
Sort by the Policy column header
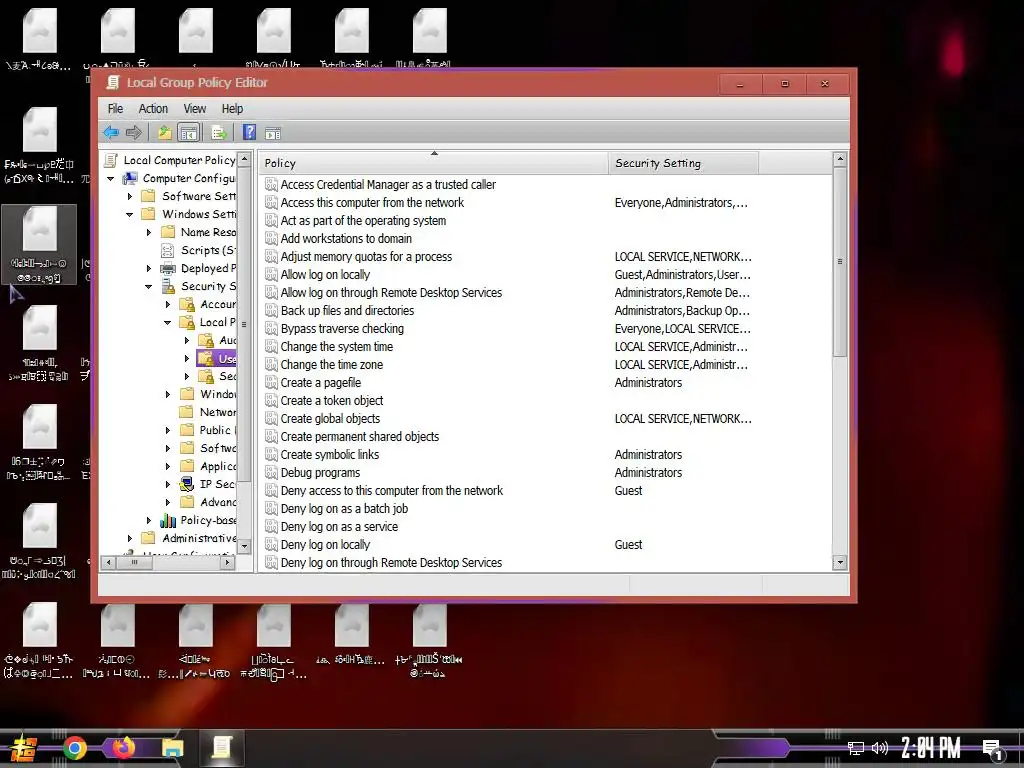[433, 163]
